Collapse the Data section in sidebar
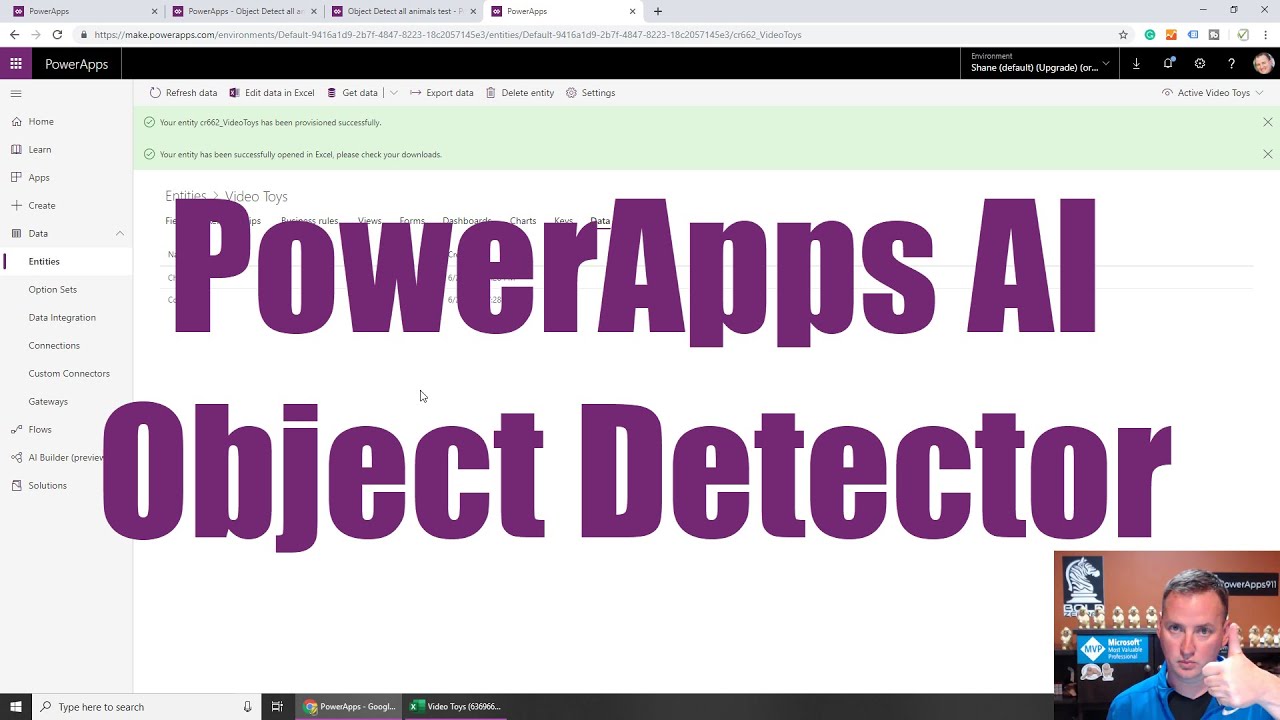Screen dimensions: 1280x720 (120, 233)
